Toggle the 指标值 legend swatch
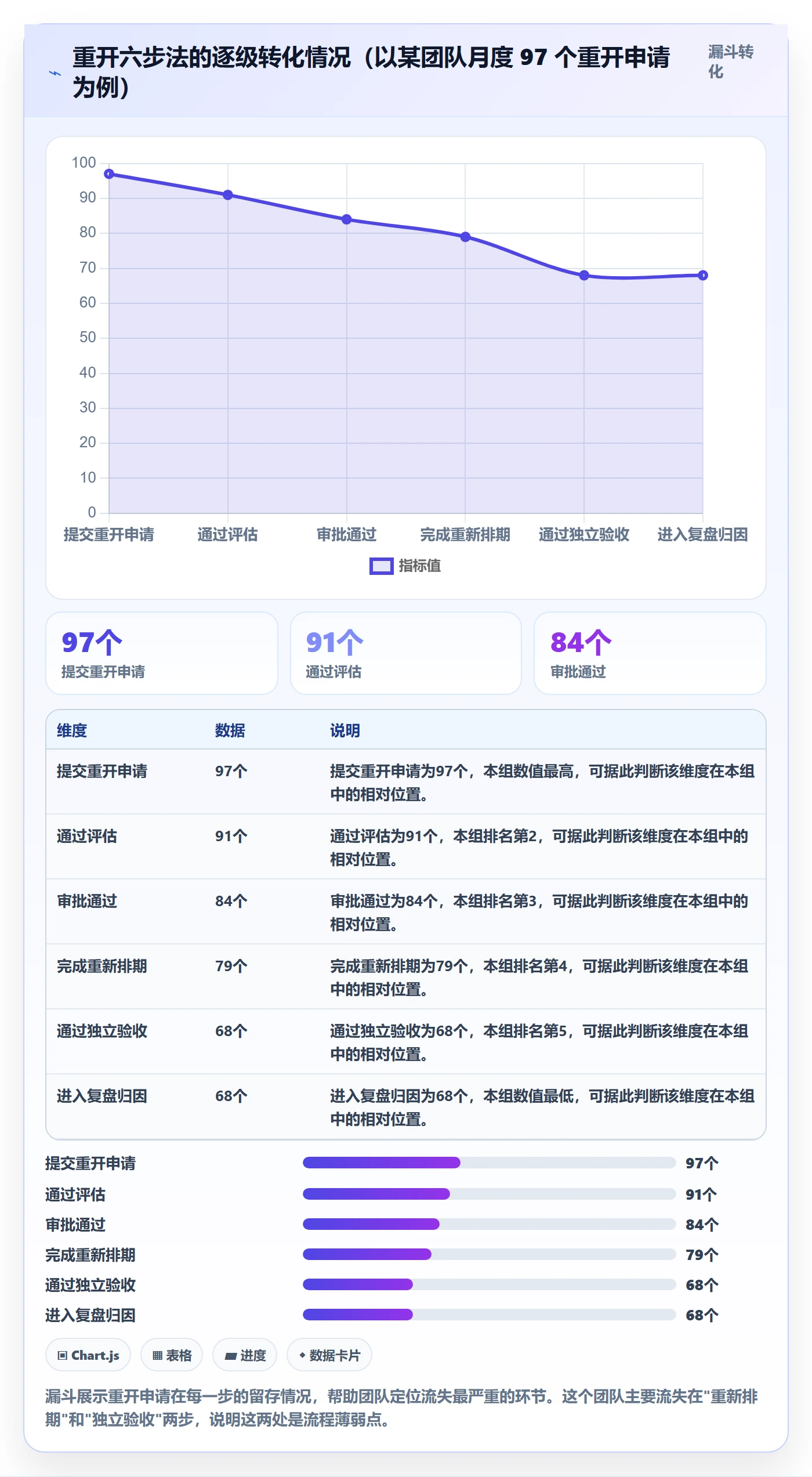This screenshot has width=812, height=1477. (381, 566)
